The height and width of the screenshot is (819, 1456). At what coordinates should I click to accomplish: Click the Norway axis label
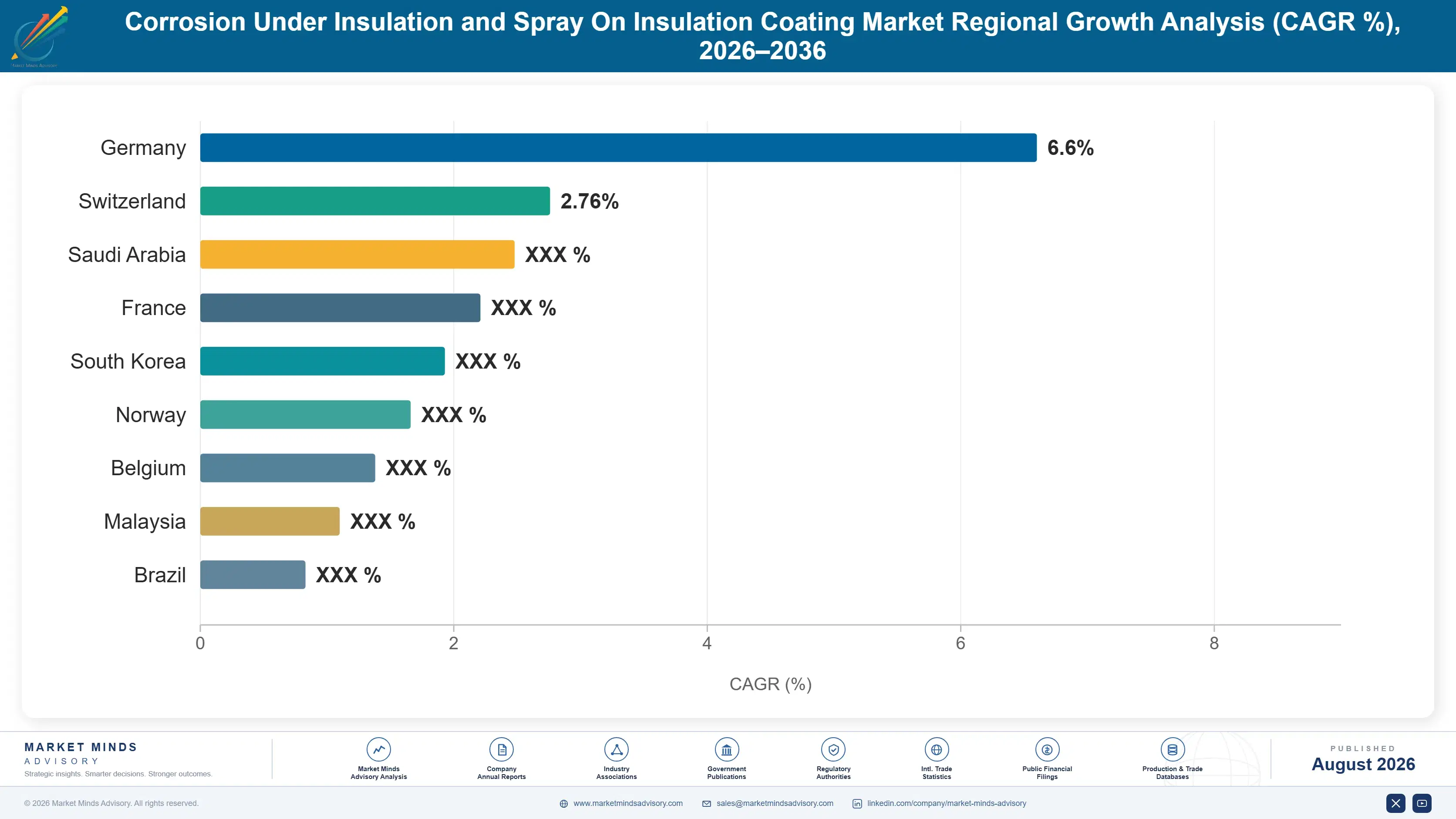151,415
